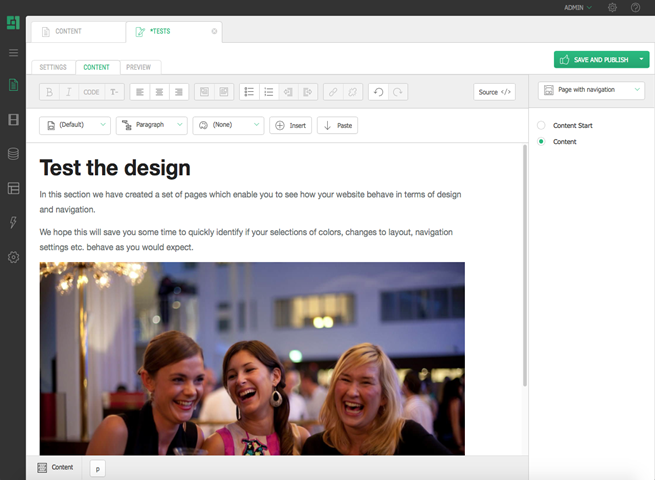This screenshot has height=480, width=655.
Task: Select the p element path button
Action: [x=98, y=469]
